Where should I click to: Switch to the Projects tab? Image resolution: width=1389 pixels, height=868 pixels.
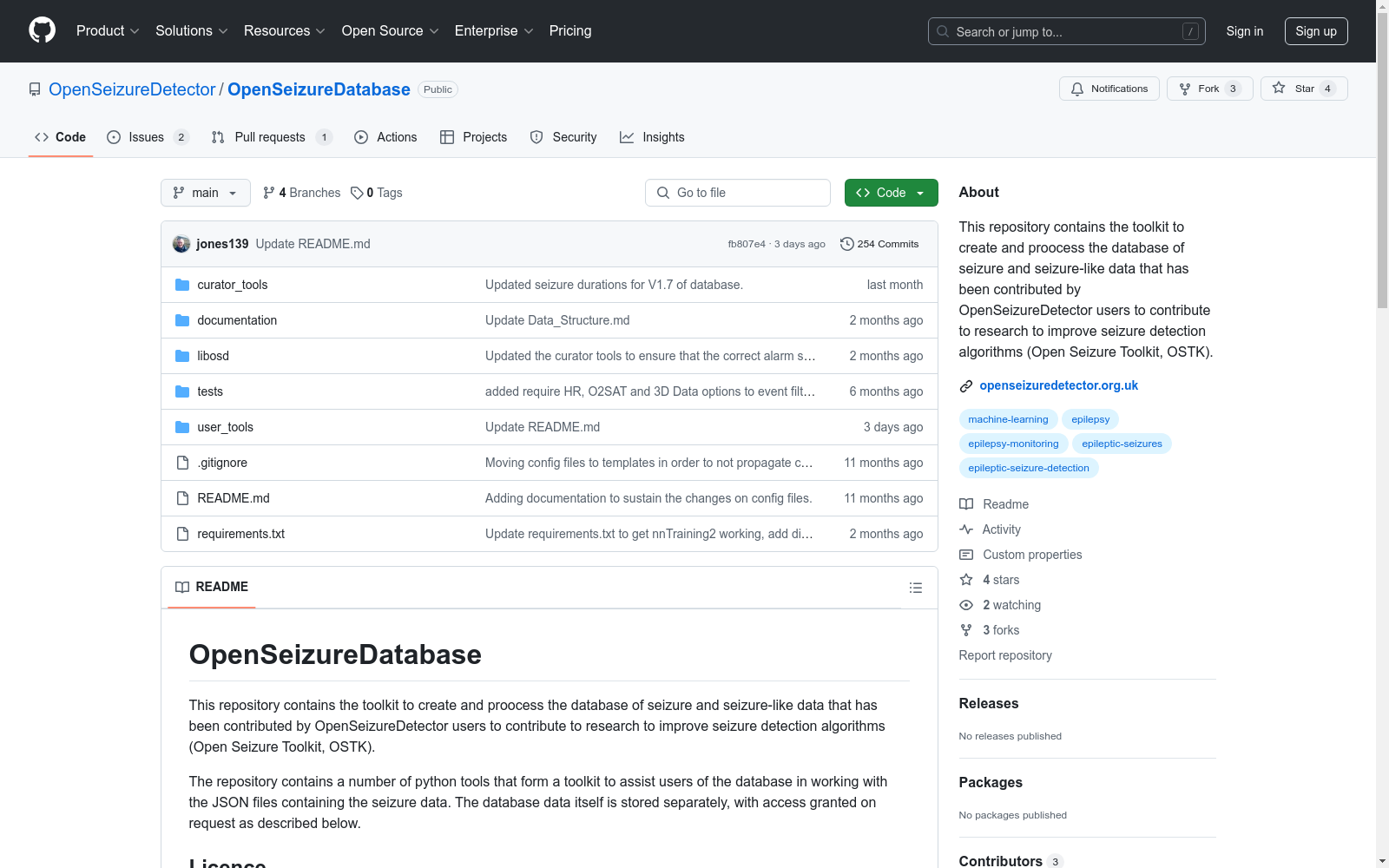point(474,137)
